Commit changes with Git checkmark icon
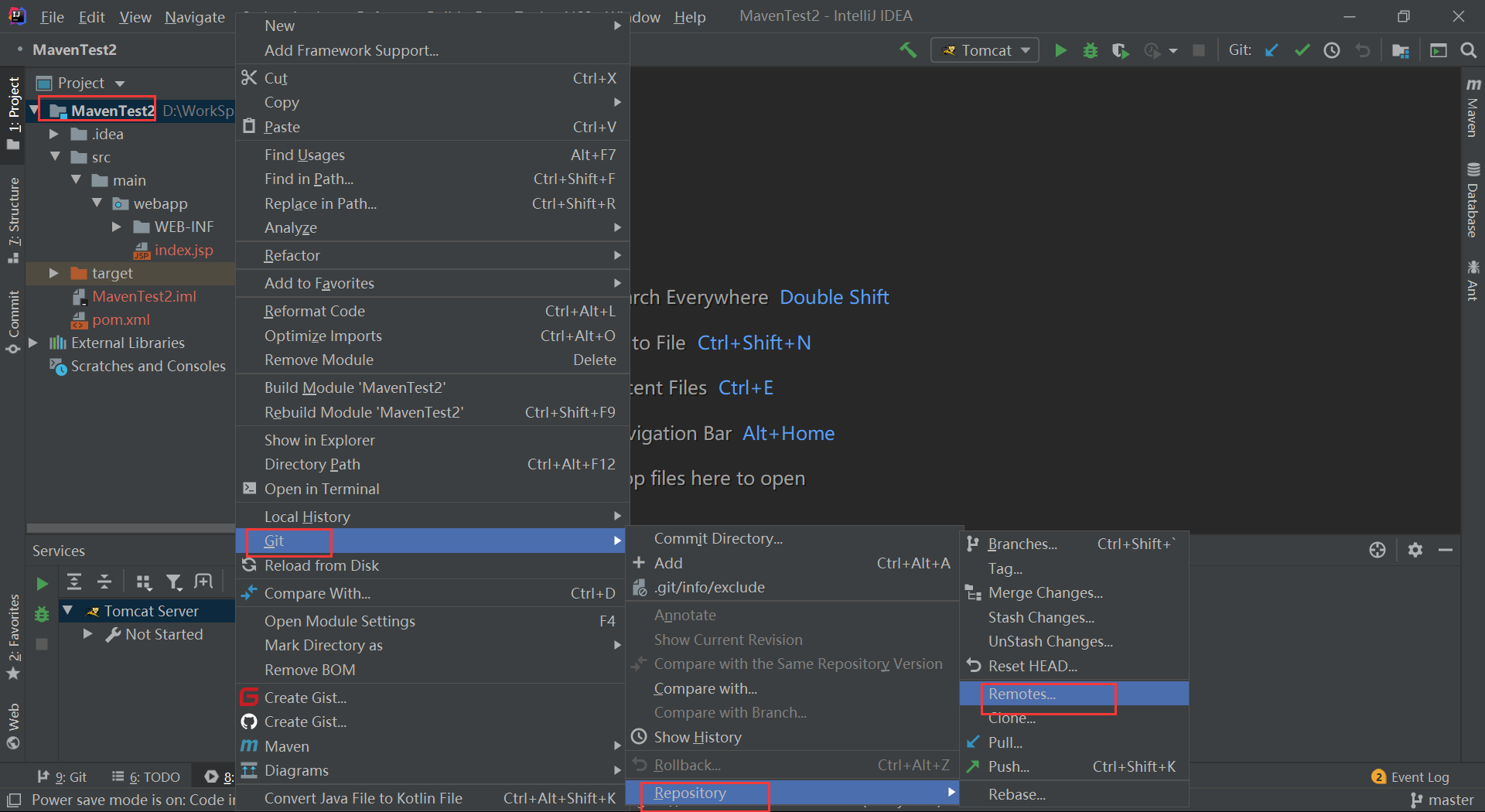The image size is (1485, 812). pos(1302,50)
